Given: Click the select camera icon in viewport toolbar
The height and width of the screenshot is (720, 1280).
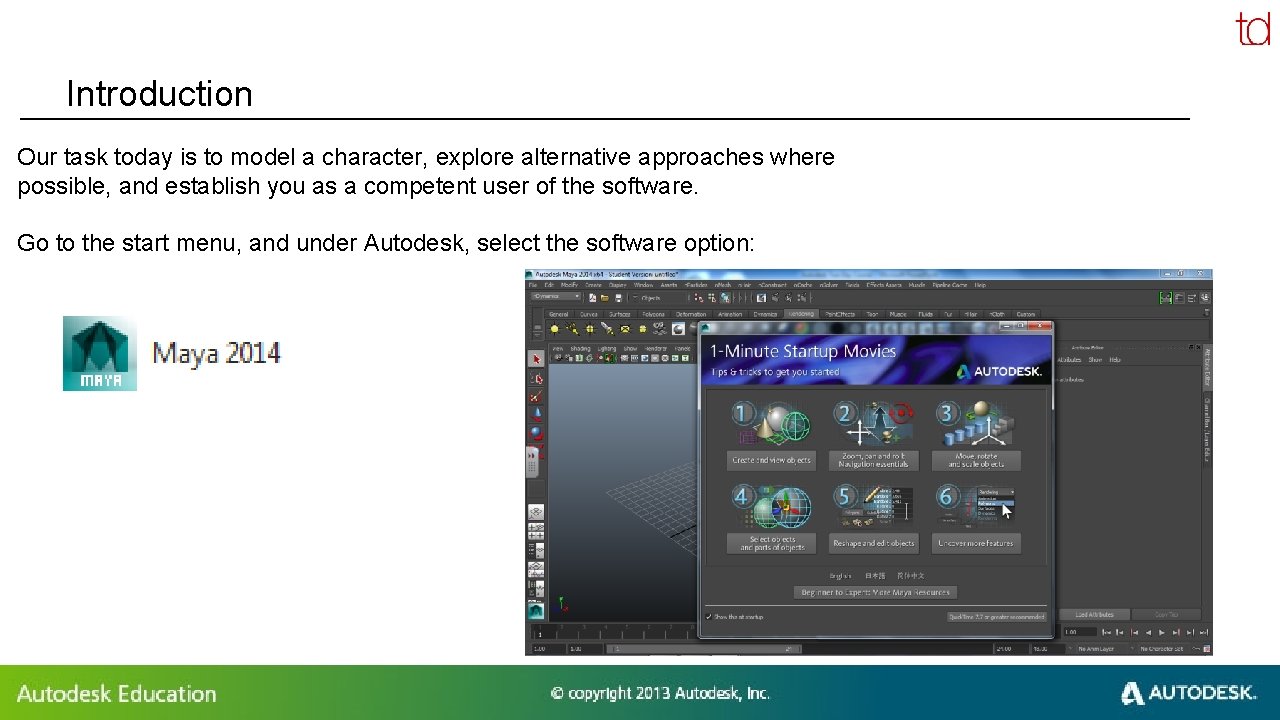Looking at the screenshot, I should coord(556,357).
